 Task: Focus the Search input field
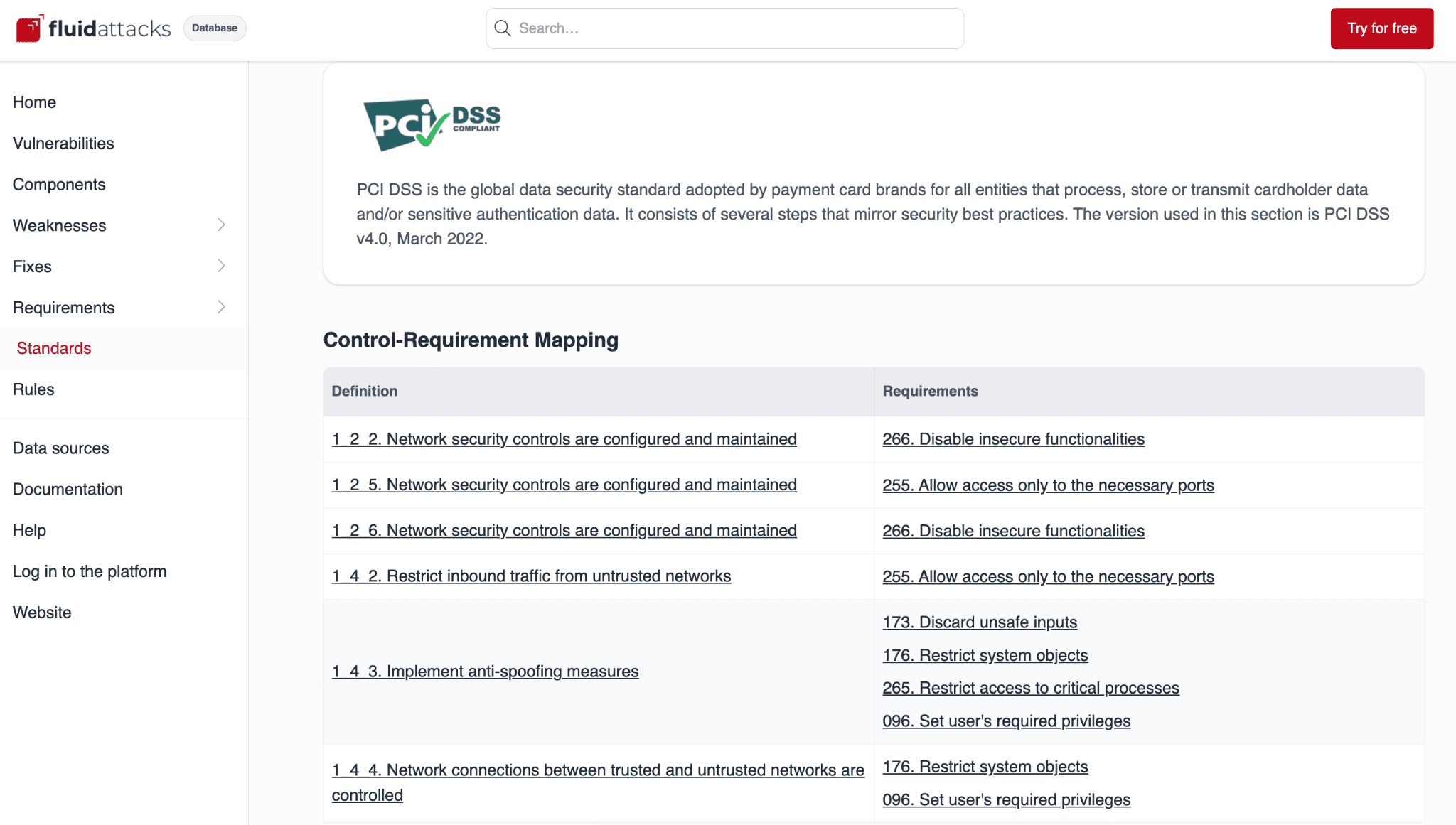click(724, 28)
